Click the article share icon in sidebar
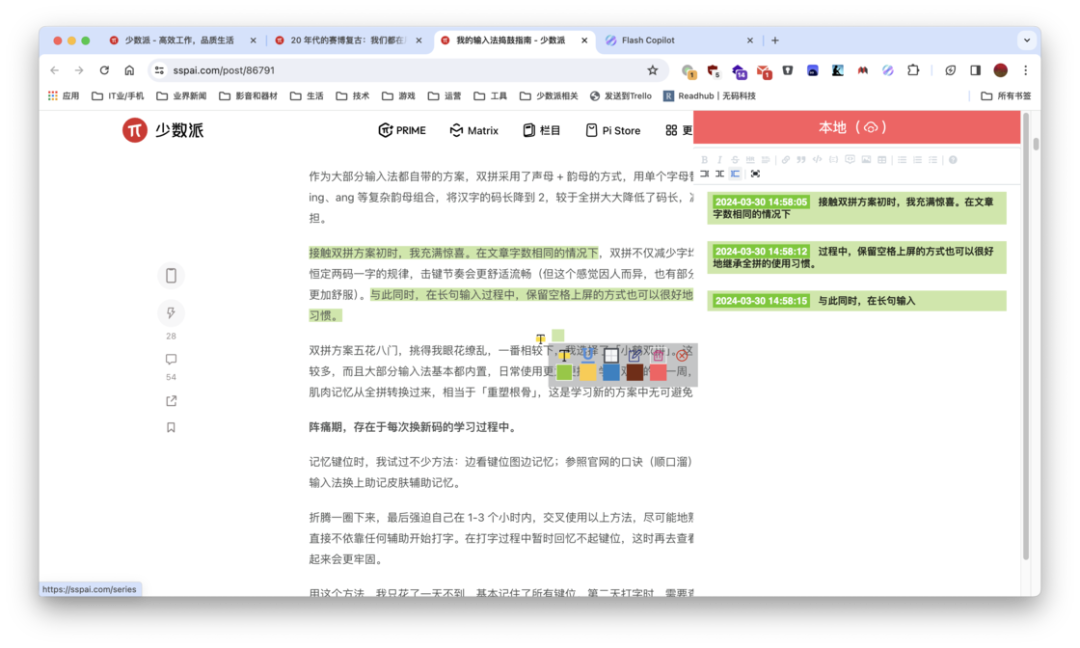1080x648 pixels. click(x=171, y=401)
